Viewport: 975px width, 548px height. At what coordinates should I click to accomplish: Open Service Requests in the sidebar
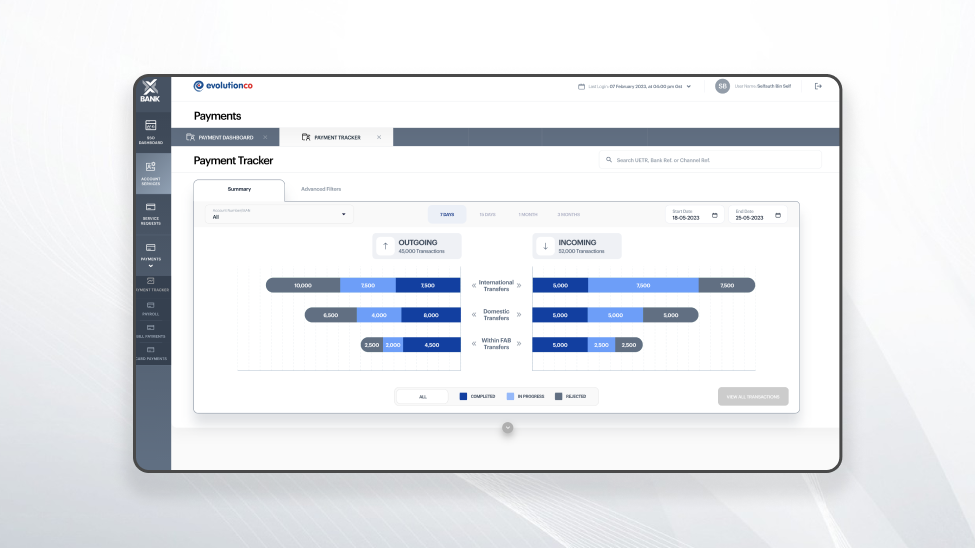click(x=151, y=213)
